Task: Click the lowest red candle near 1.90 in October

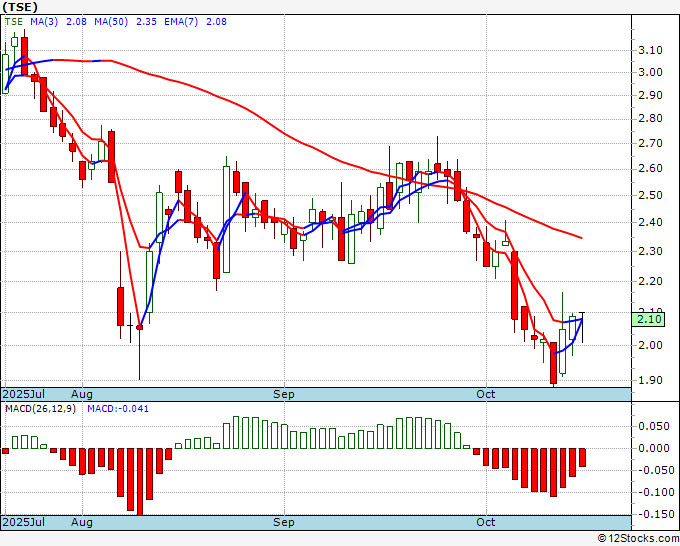Action: tap(553, 363)
